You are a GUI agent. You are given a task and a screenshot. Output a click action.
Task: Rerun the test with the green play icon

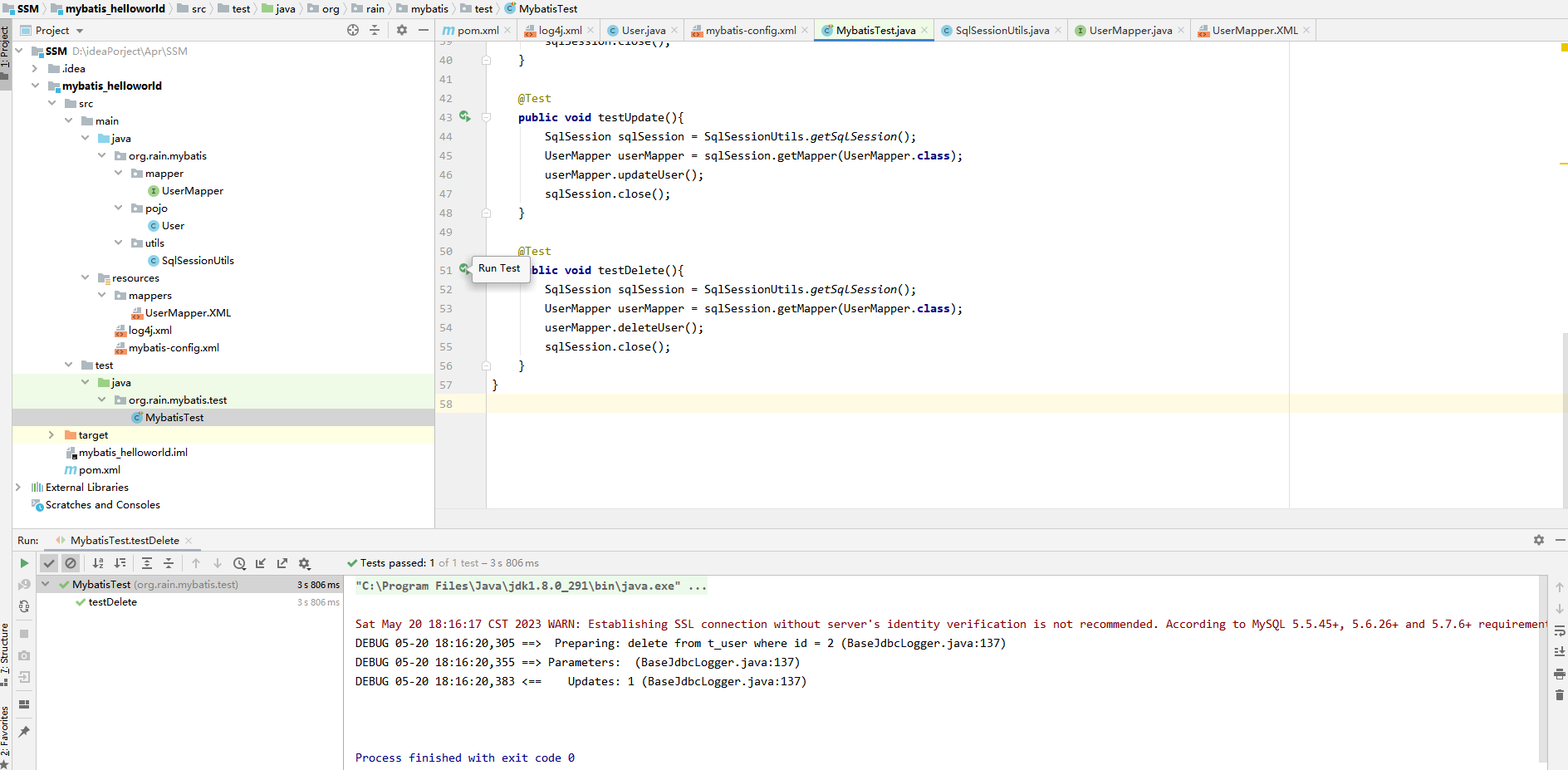[x=24, y=563]
